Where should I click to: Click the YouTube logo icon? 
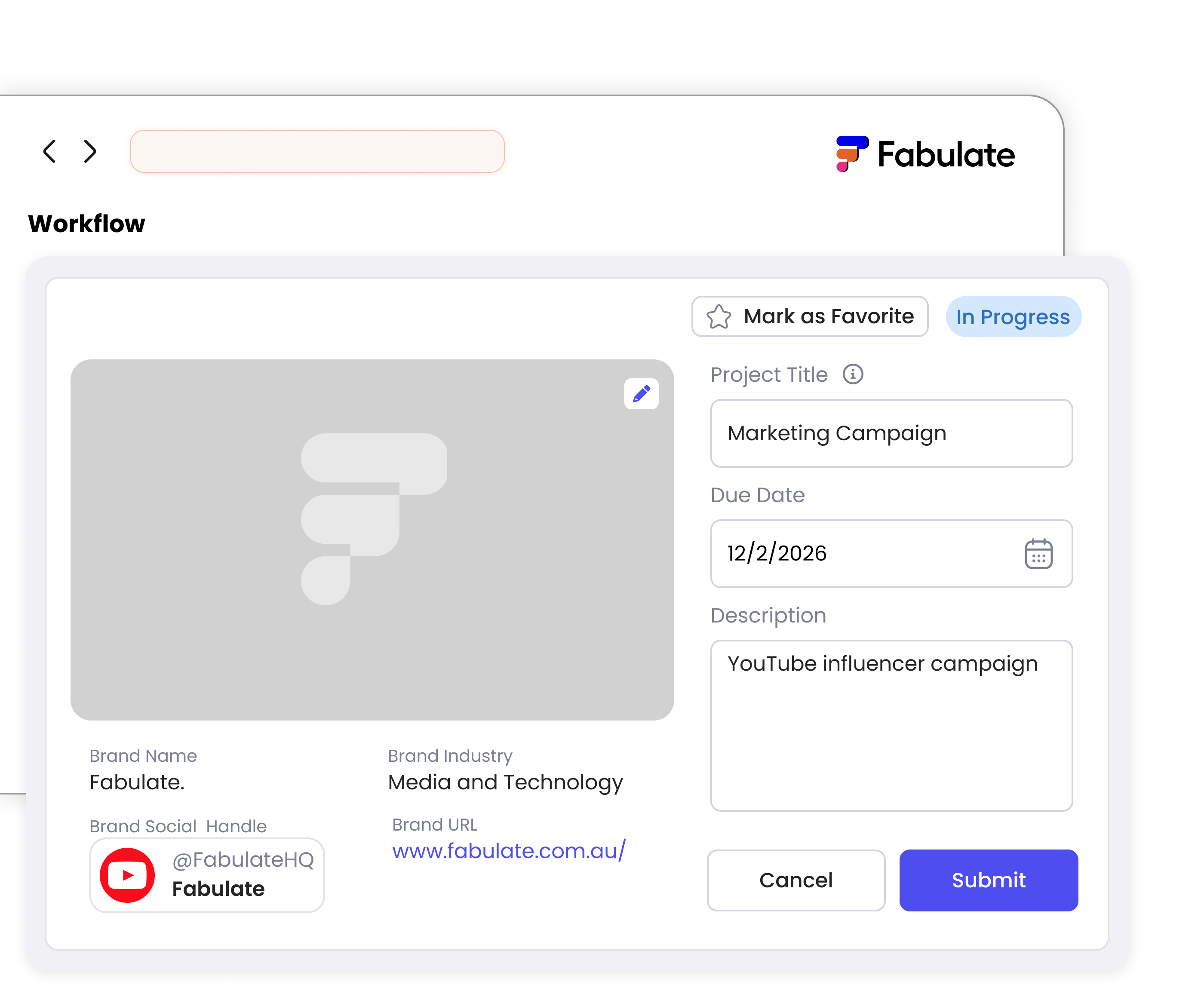coord(127,875)
